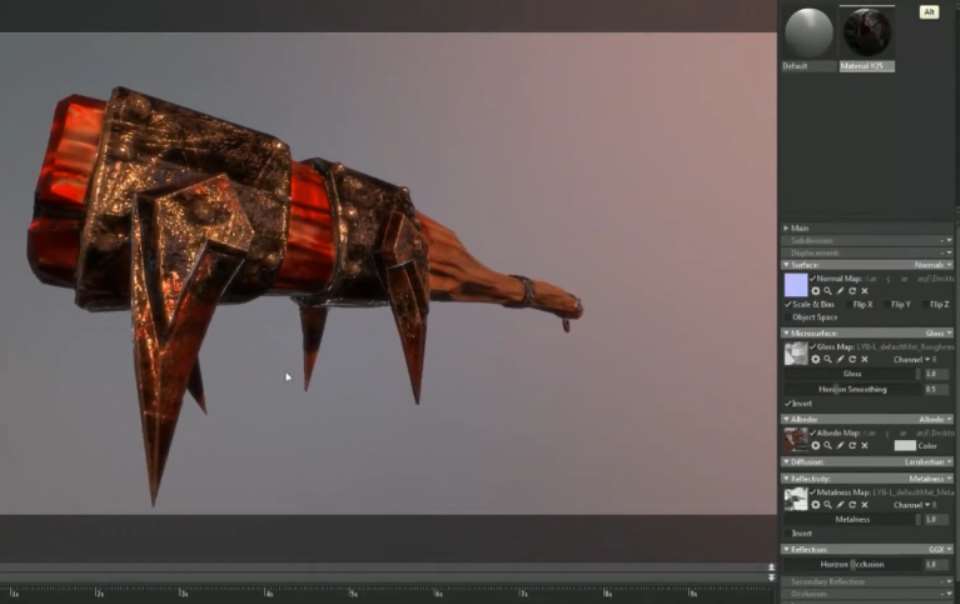Image resolution: width=960 pixels, height=604 pixels.
Task: Open Gloss Map Channel dropdown
Action: (x=915, y=360)
